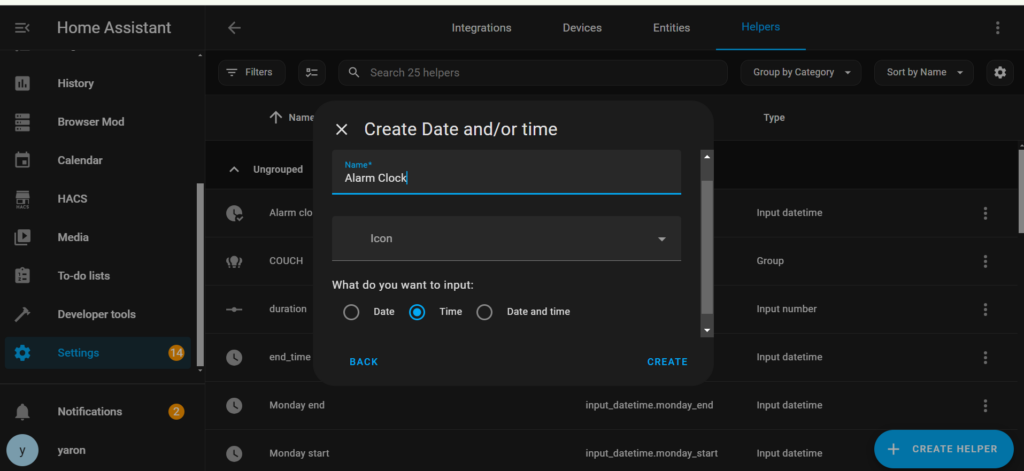Open the Media play icon
The width and height of the screenshot is (1024, 471).
(x=22, y=237)
